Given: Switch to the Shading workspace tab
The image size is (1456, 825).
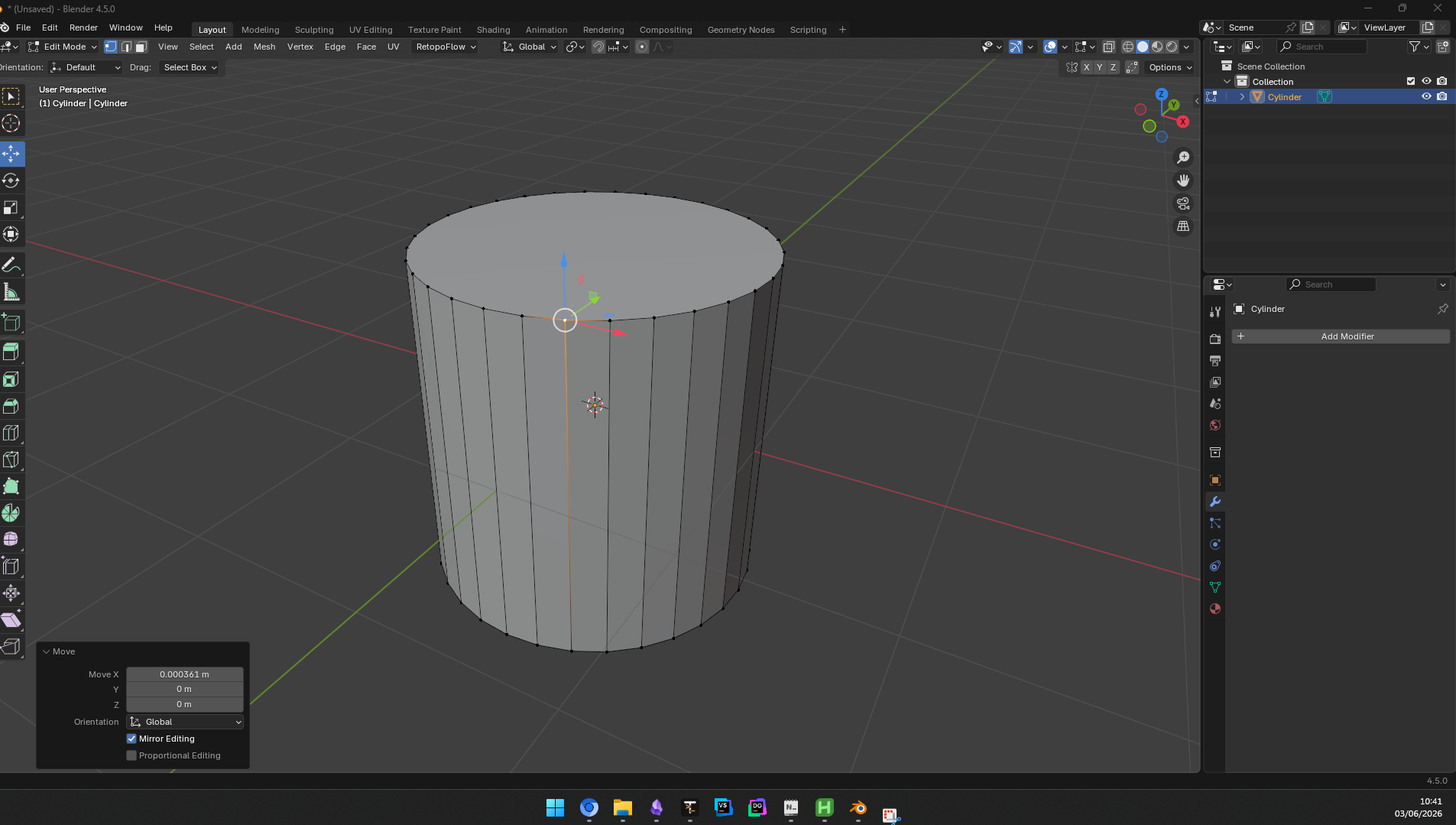Looking at the screenshot, I should pyautogui.click(x=493, y=30).
